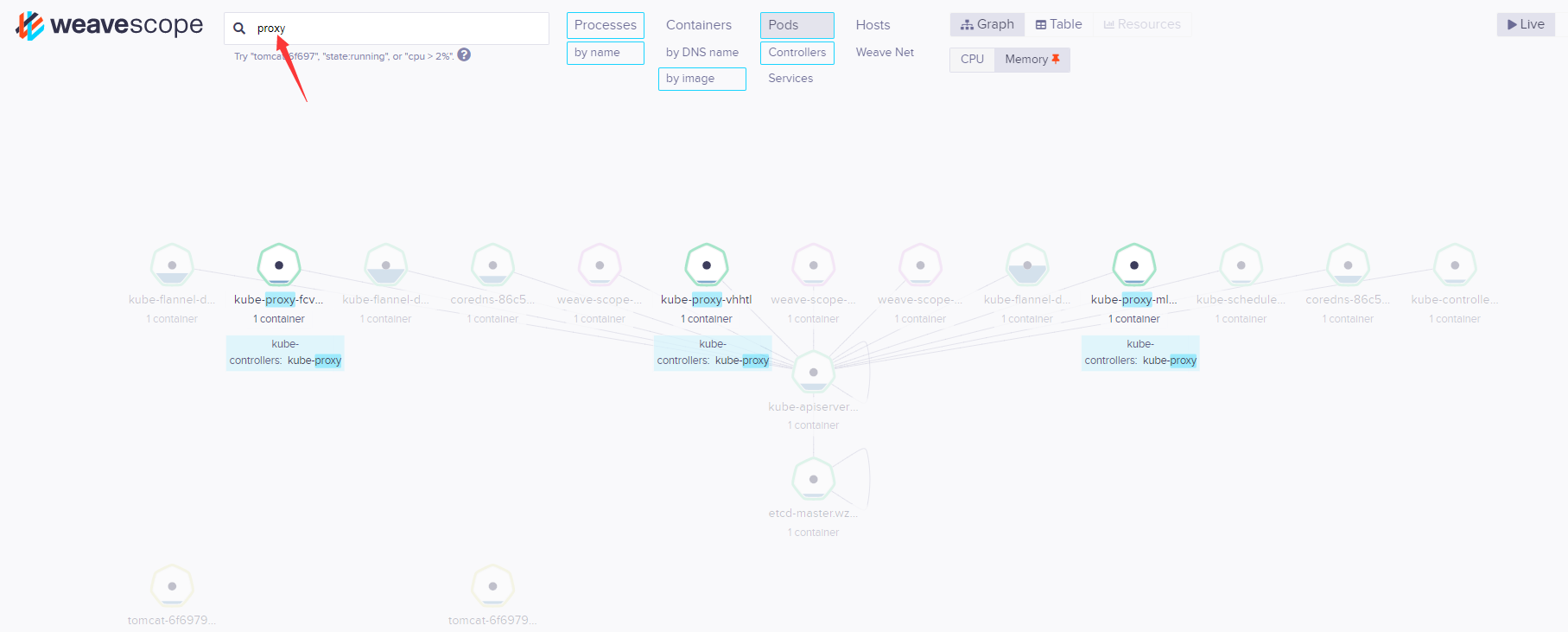Select the kube-proxy-fcv pod node
The image size is (1568, 632).
pos(279,265)
